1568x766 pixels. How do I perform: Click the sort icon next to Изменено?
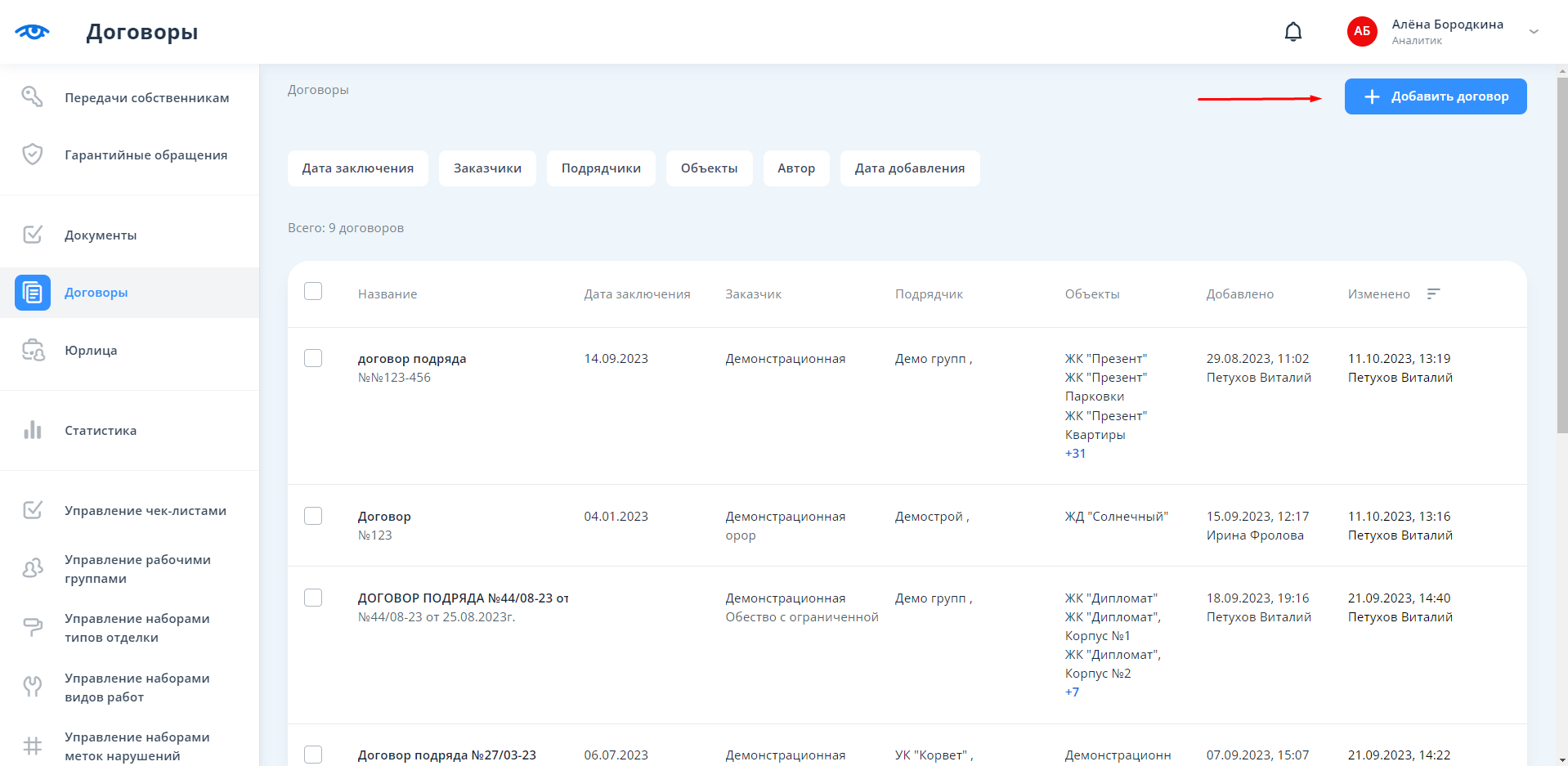(x=1433, y=293)
